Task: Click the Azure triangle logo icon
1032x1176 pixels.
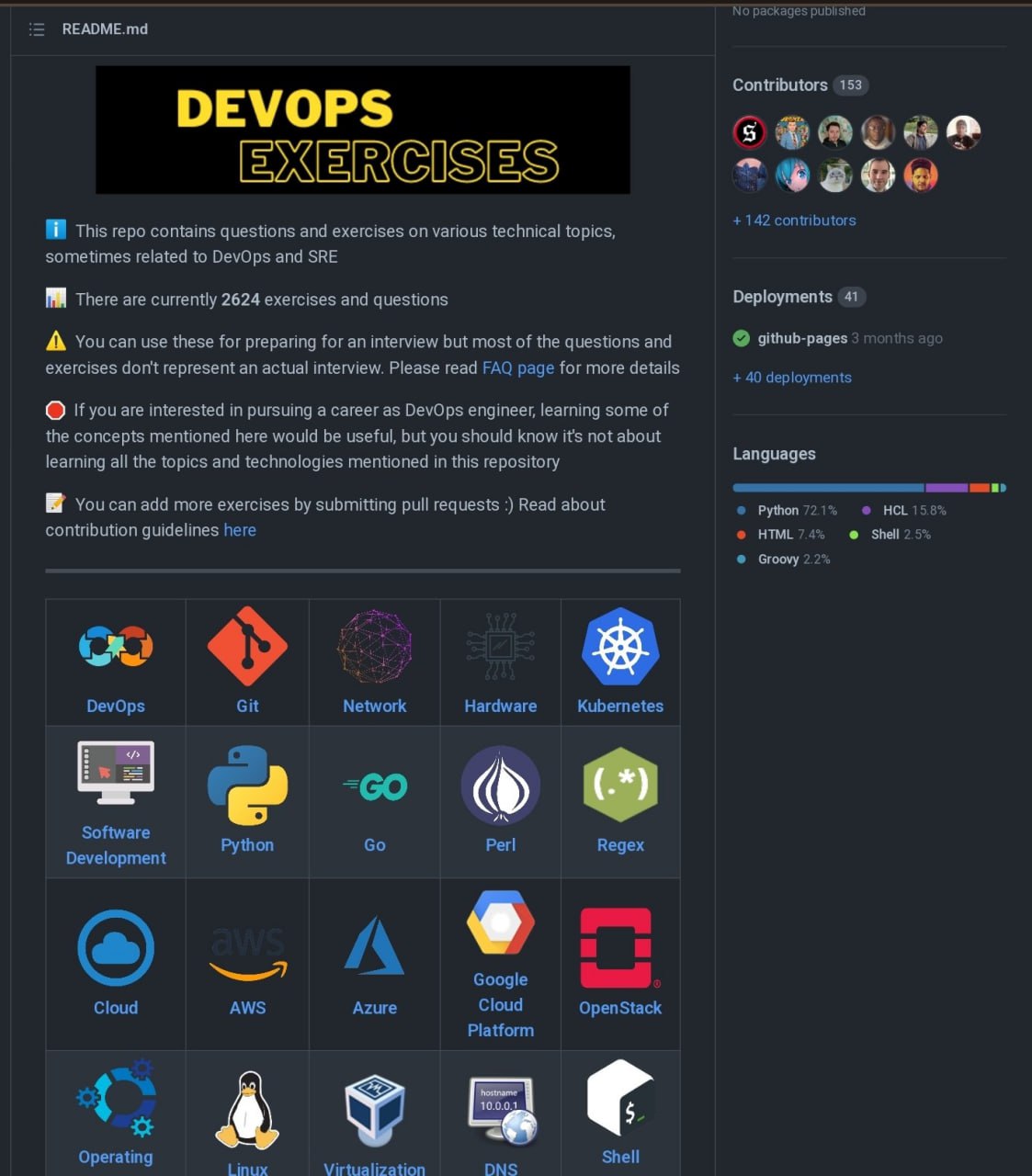Action: click(374, 945)
